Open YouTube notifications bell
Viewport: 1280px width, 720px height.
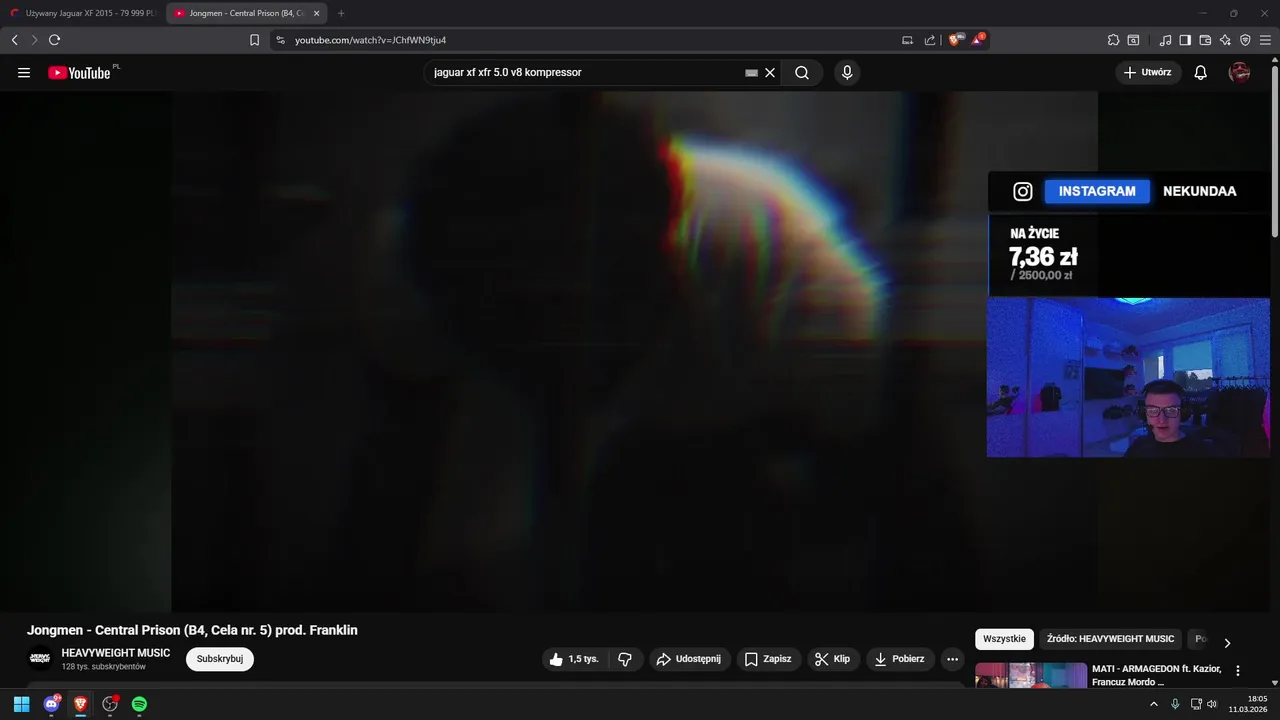pos(1201,73)
